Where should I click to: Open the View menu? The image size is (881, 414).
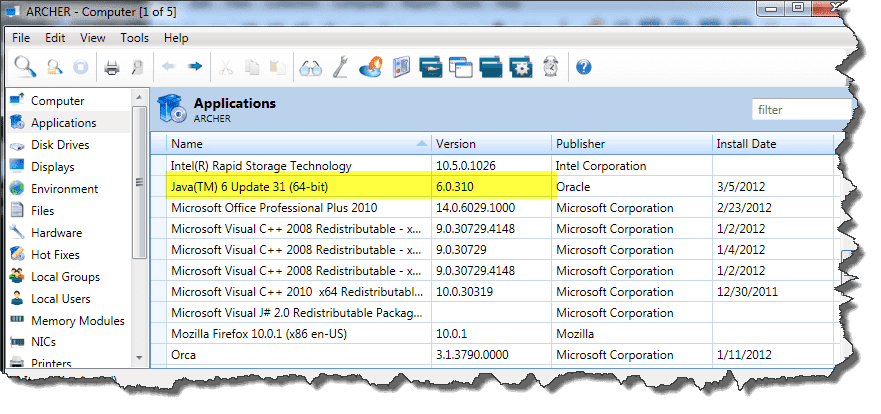coord(93,38)
